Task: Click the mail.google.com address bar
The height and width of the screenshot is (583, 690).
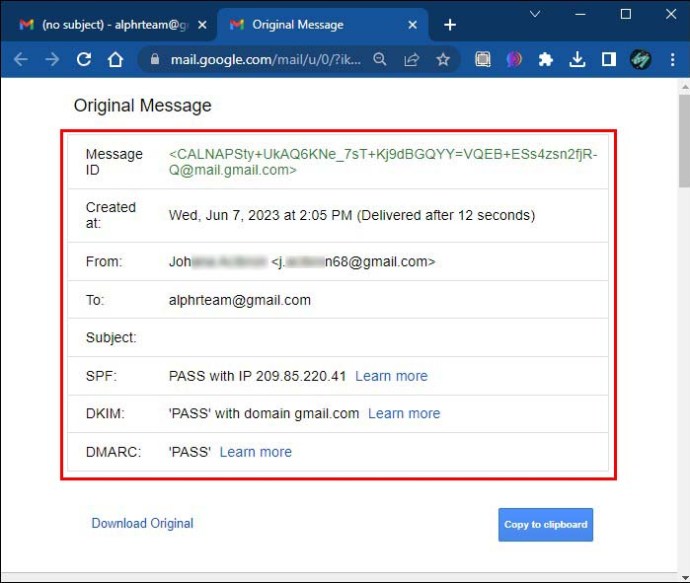Action: click(x=265, y=59)
